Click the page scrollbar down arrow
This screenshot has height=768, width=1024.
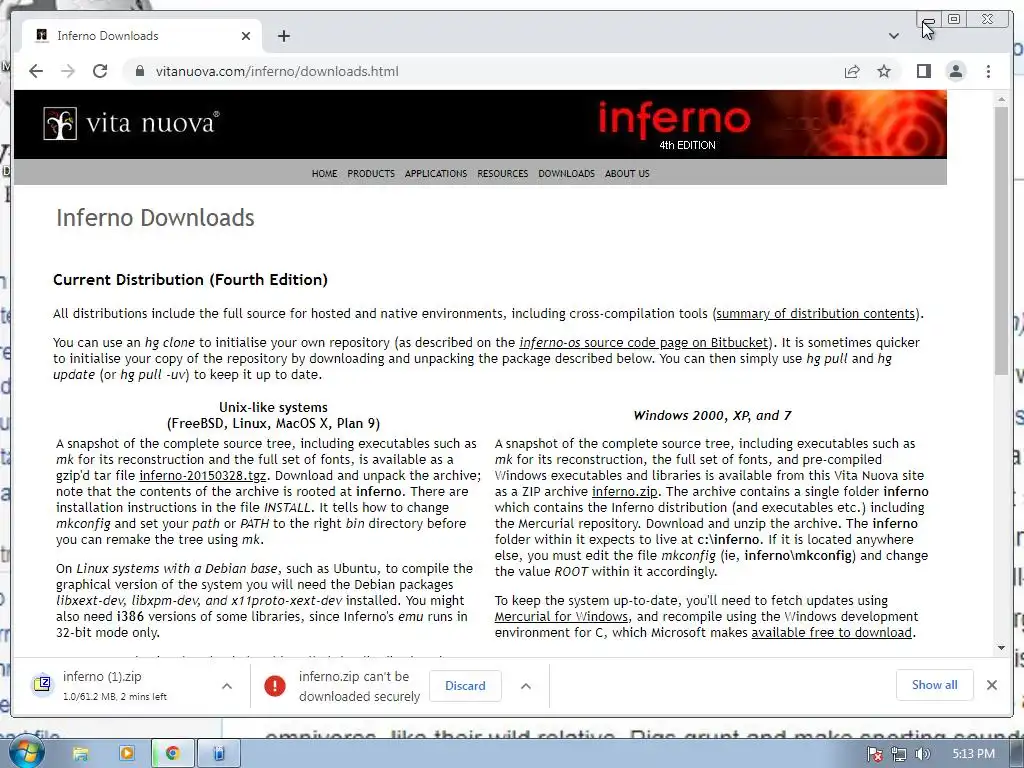(1001, 648)
